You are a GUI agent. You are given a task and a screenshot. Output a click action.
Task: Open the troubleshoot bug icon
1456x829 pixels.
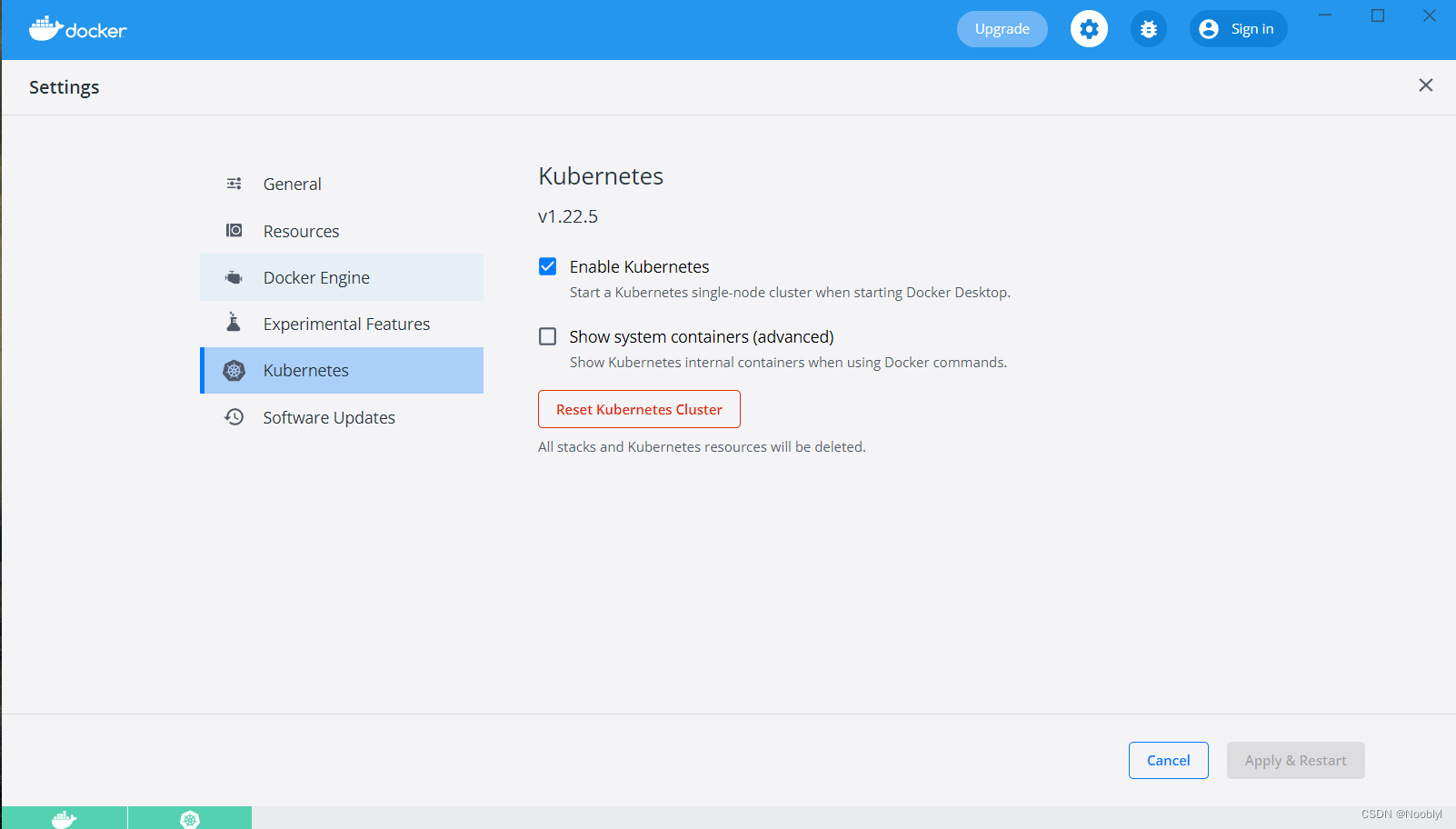pos(1149,29)
